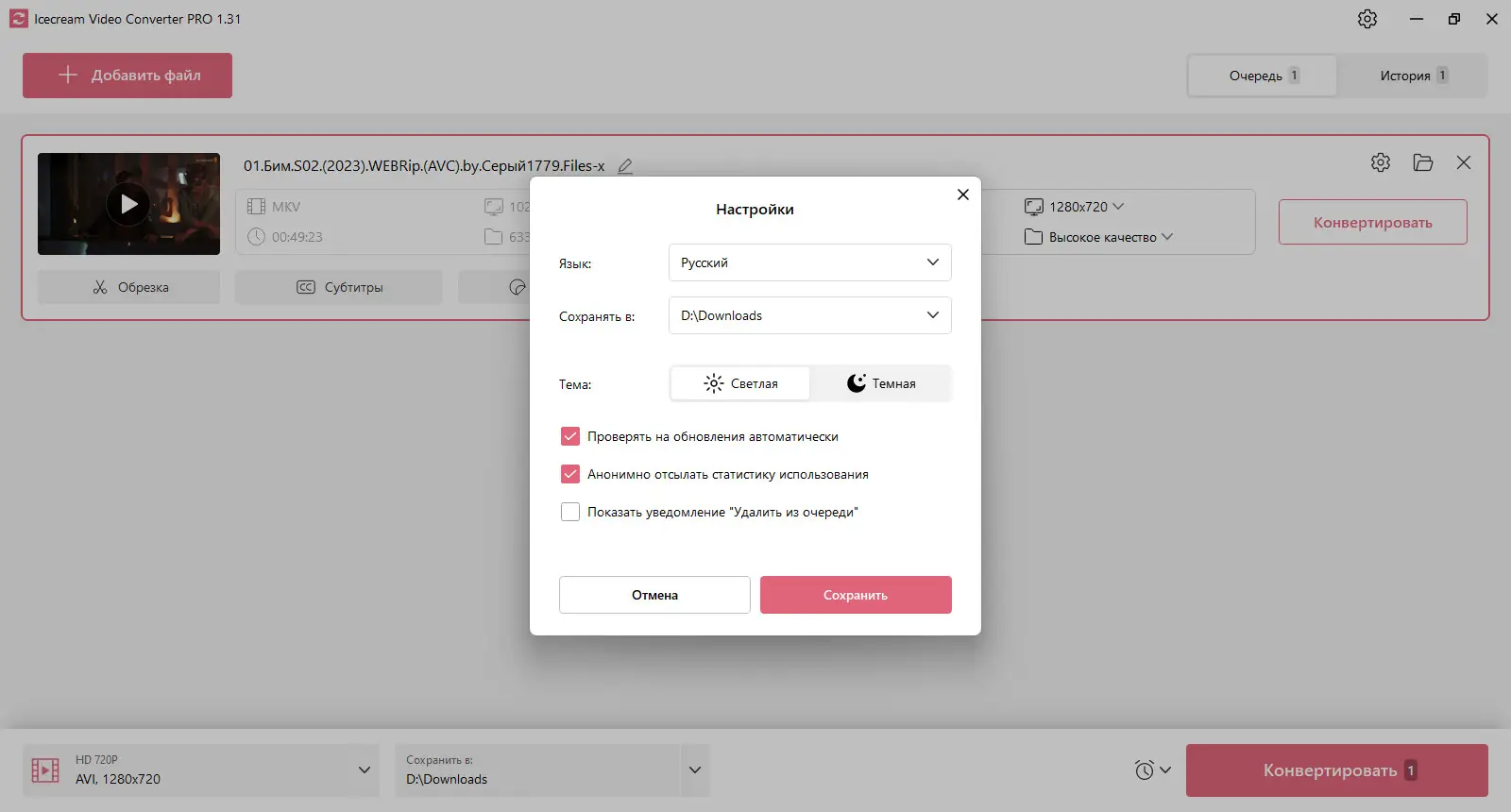Close the Настройки dialog

[963, 195]
